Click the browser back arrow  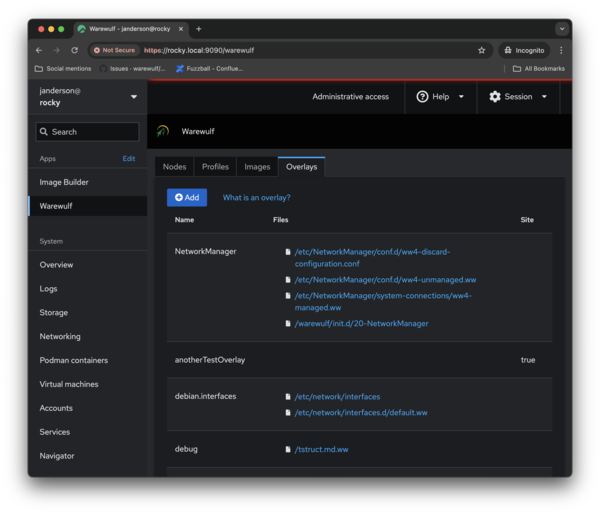(x=39, y=50)
